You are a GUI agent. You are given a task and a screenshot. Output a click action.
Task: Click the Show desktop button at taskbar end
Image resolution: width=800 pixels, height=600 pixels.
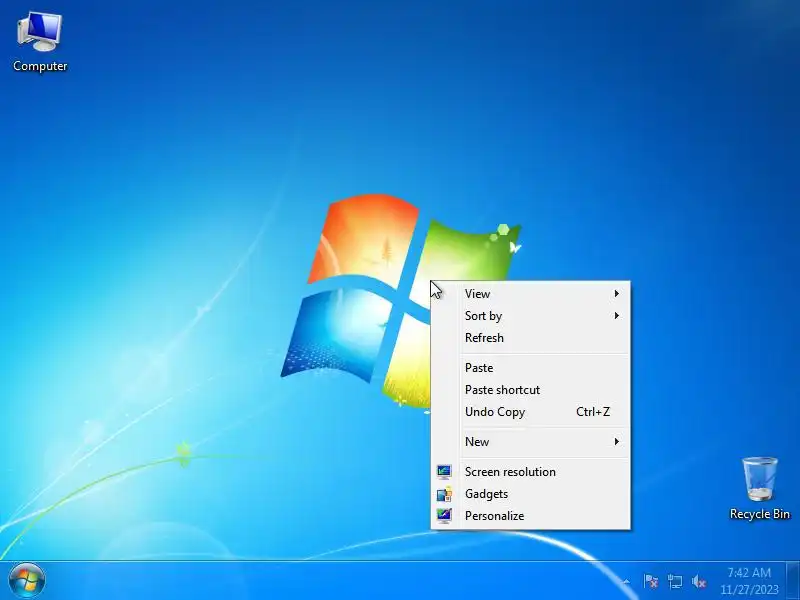pyautogui.click(x=795, y=581)
